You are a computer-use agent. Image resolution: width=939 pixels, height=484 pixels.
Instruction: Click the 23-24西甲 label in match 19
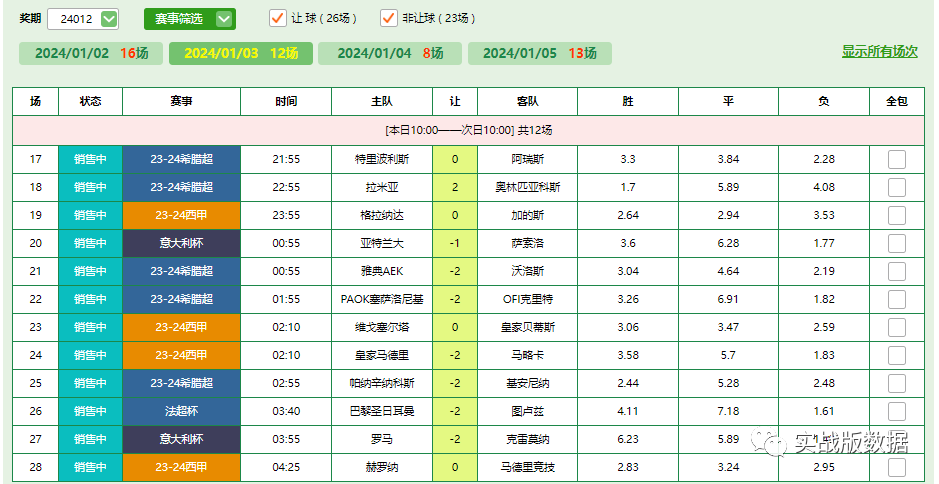(x=181, y=215)
